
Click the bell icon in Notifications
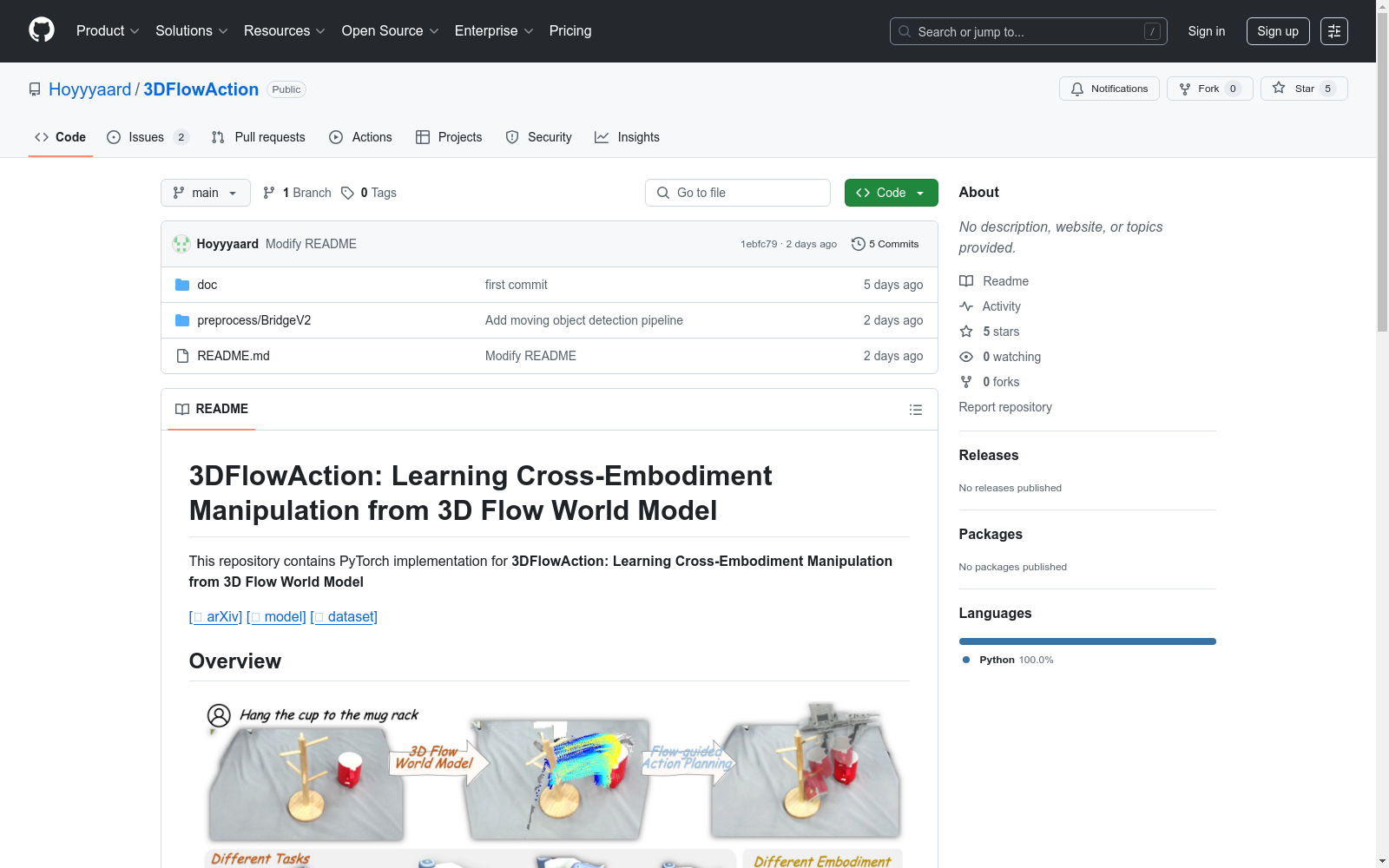click(x=1077, y=89)
